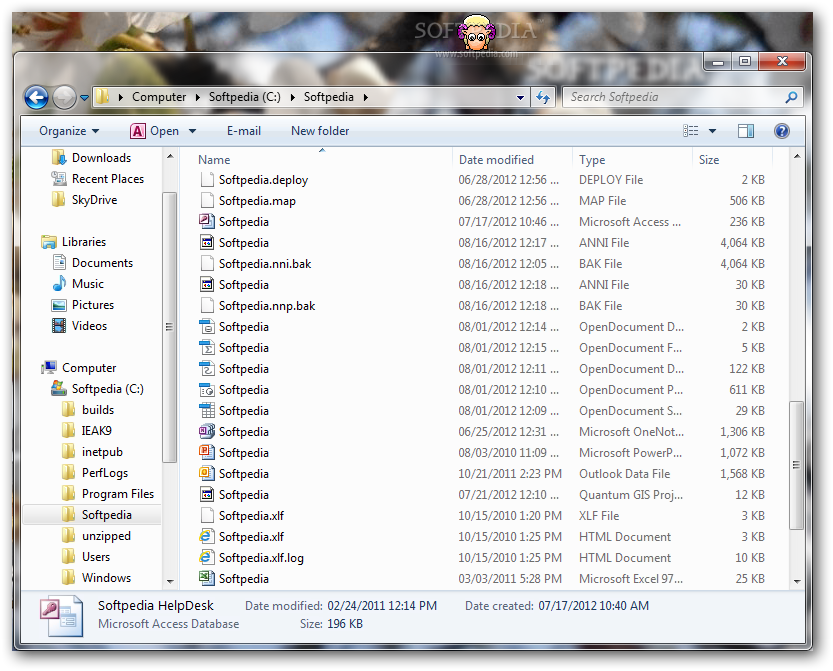The image size is (833, 671).
Task: Select the Softpedia.xlf.log HTML document icon
Action: (207, 557)
